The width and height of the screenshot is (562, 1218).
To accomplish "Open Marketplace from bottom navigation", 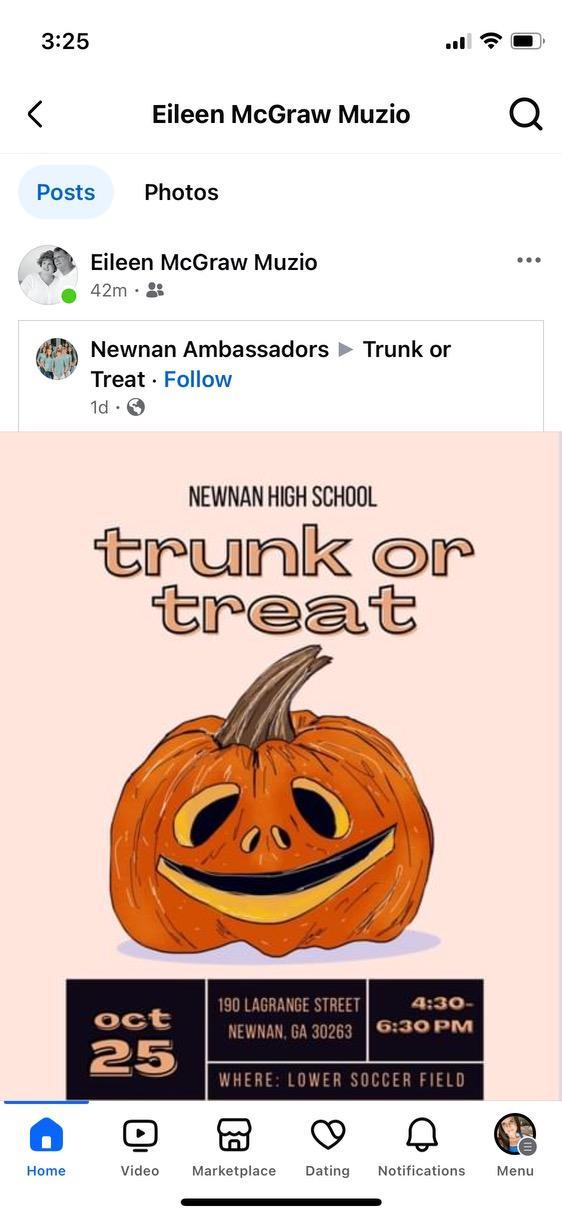I will pos(234,1147).
